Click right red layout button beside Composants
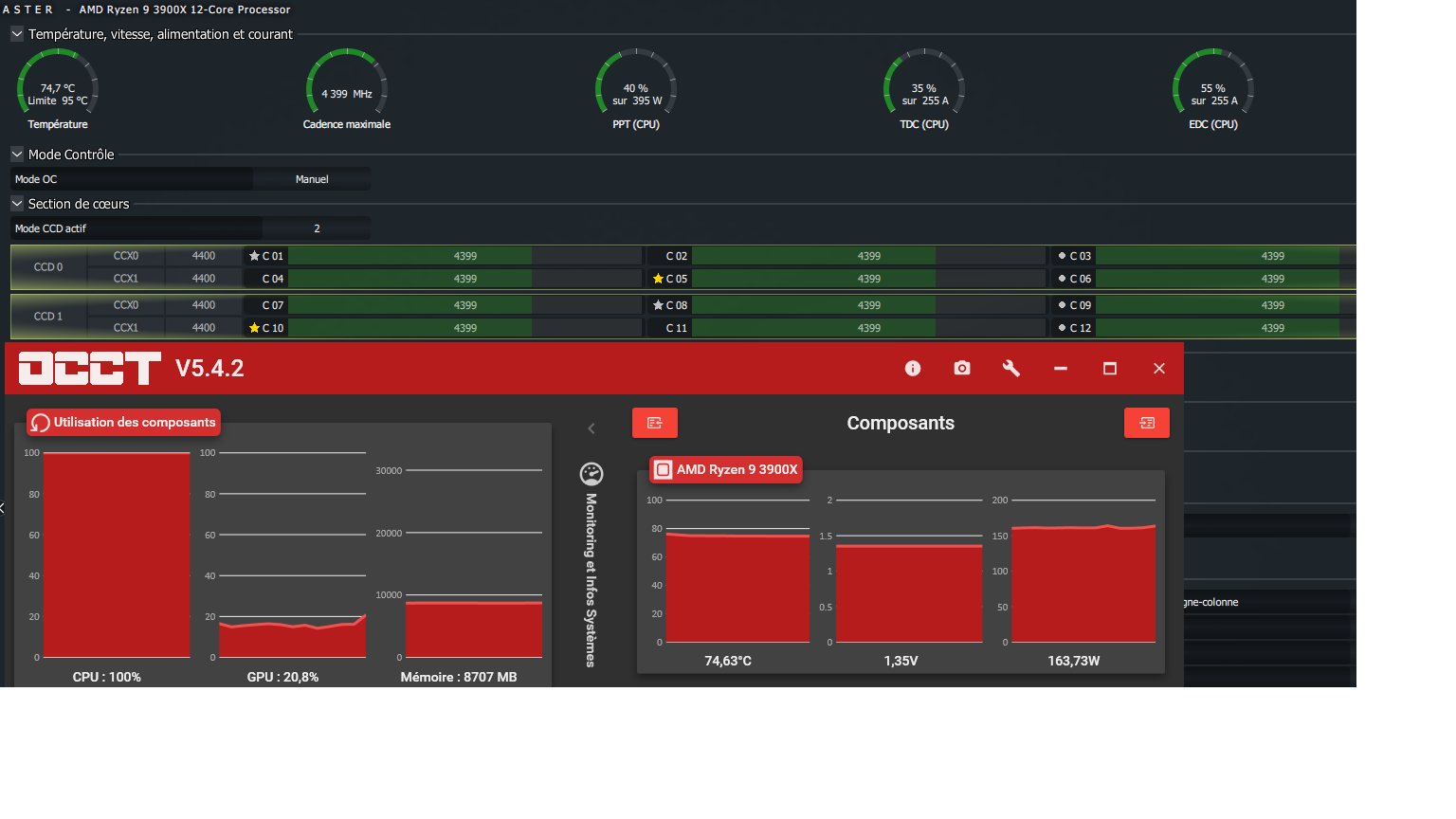 (x=1147, y=423)
